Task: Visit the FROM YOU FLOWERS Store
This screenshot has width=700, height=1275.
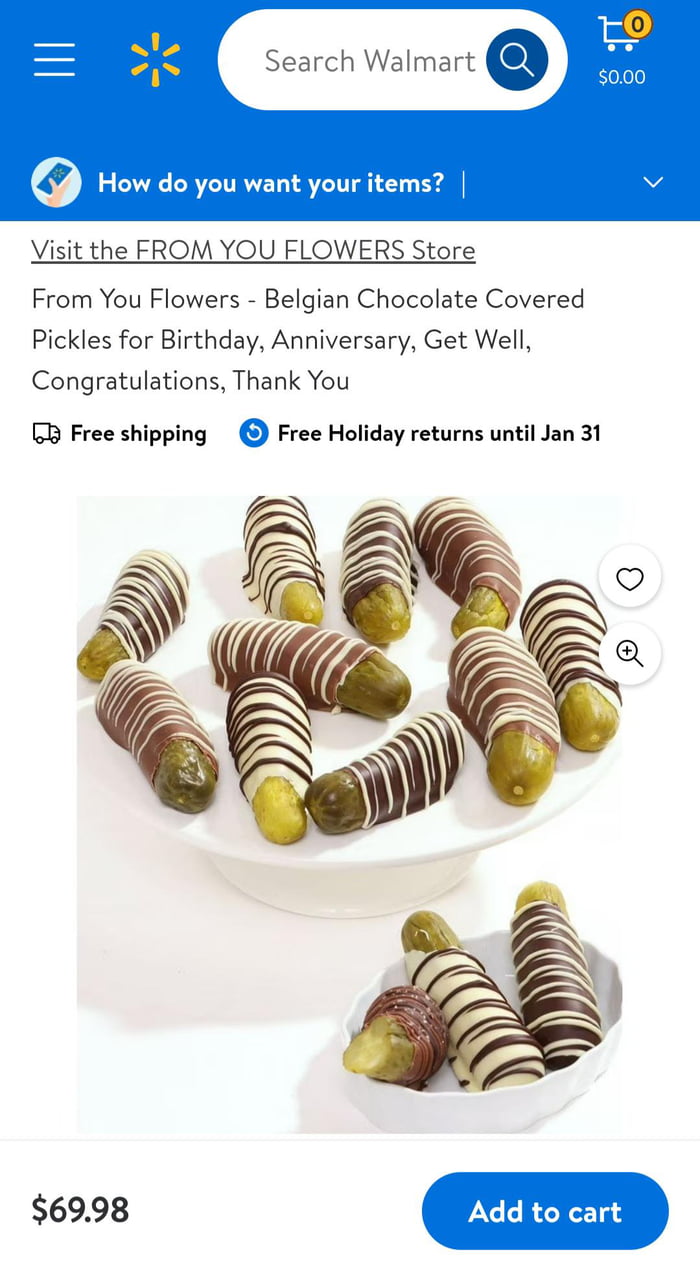Action: [253, 250]
